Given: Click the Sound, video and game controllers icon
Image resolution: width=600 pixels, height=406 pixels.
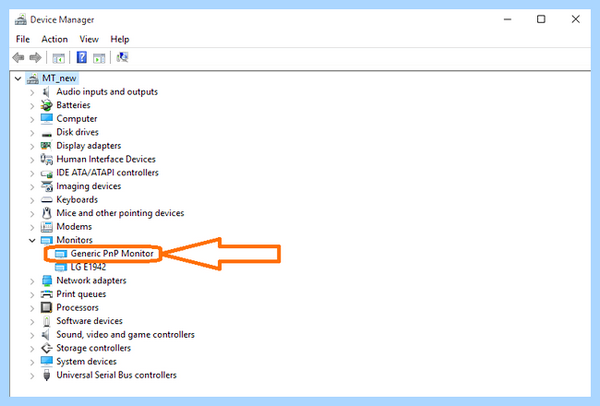Looking at the screenshot, I should (x=46, y=335).
